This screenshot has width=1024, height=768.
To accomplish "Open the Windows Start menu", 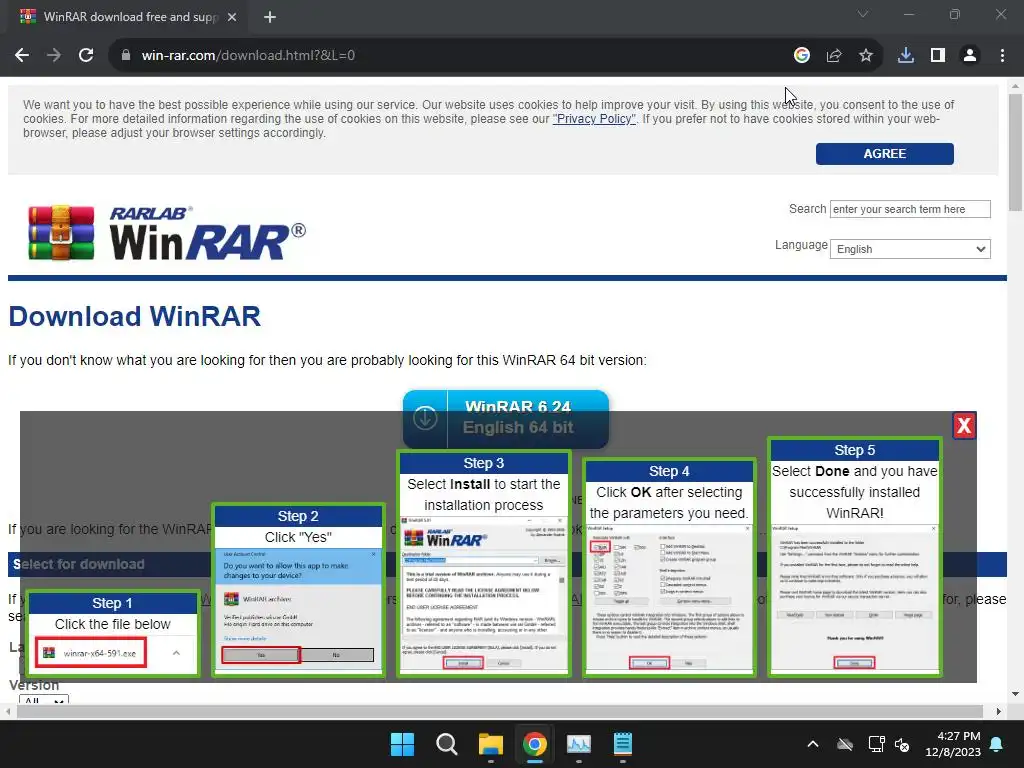I will 402,744.
